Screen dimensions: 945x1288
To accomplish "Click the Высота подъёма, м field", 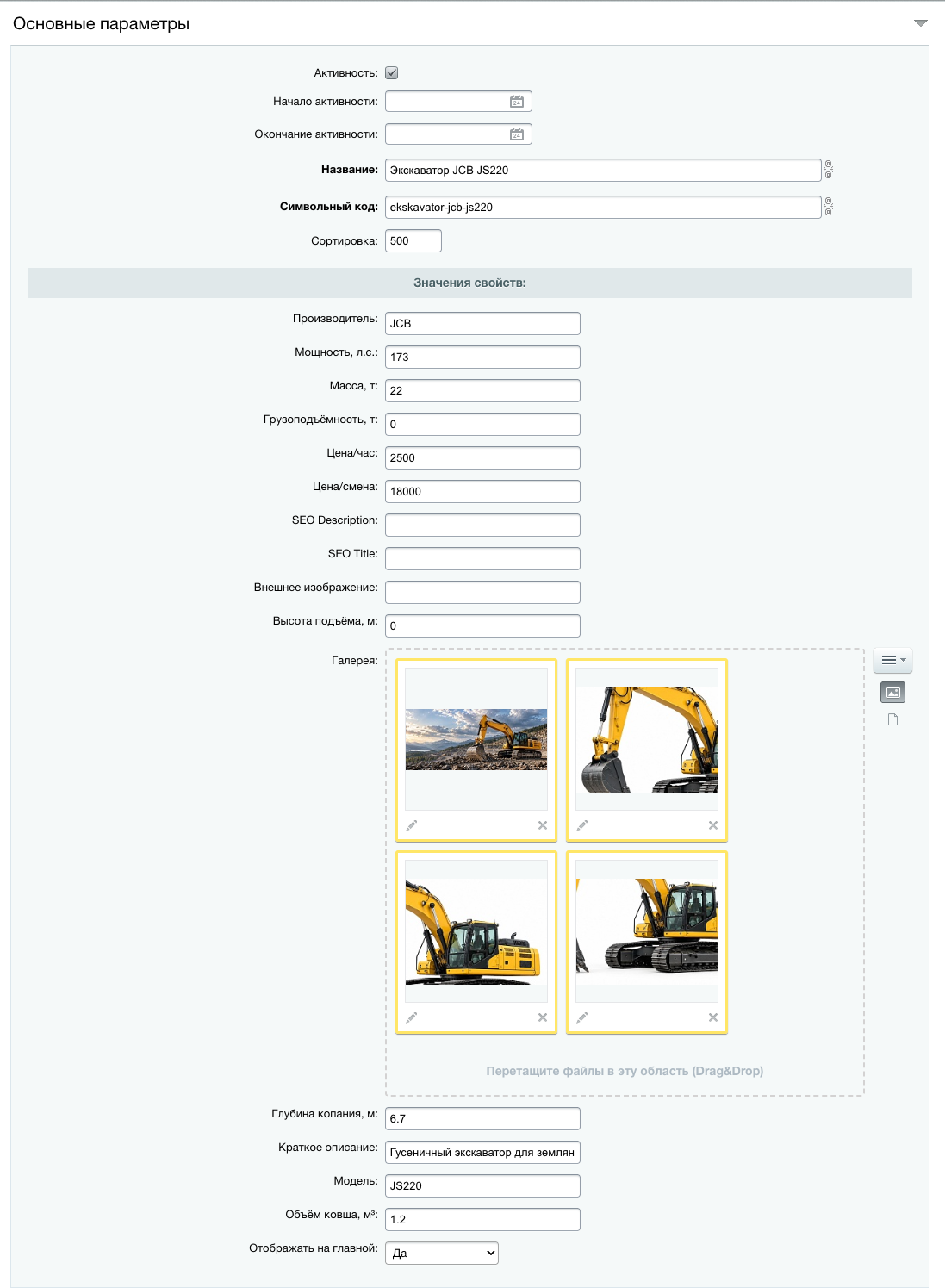I will pos(482,625).
